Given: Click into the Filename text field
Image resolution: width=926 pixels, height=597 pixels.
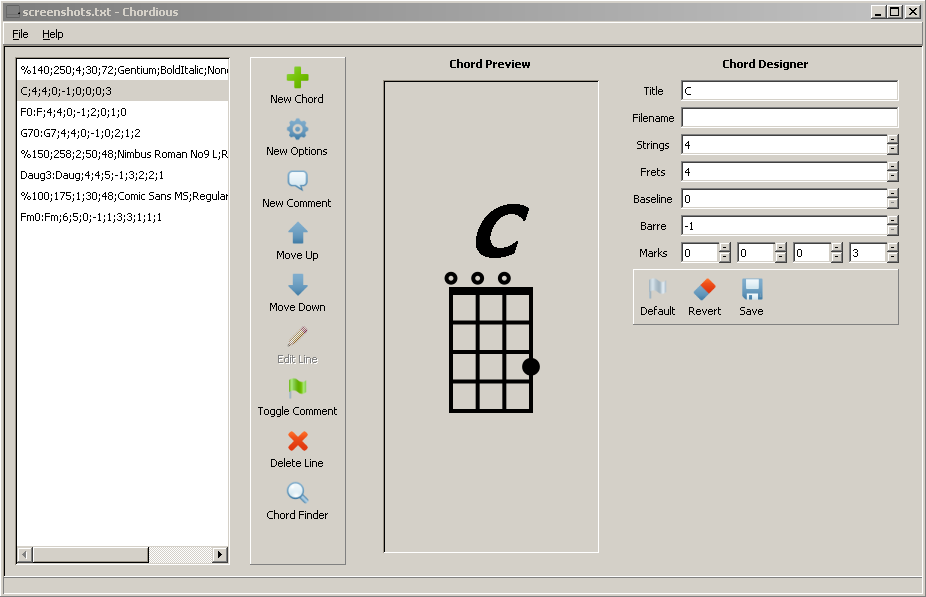Looking at the screenshot, I should click(x=789, y=118).
